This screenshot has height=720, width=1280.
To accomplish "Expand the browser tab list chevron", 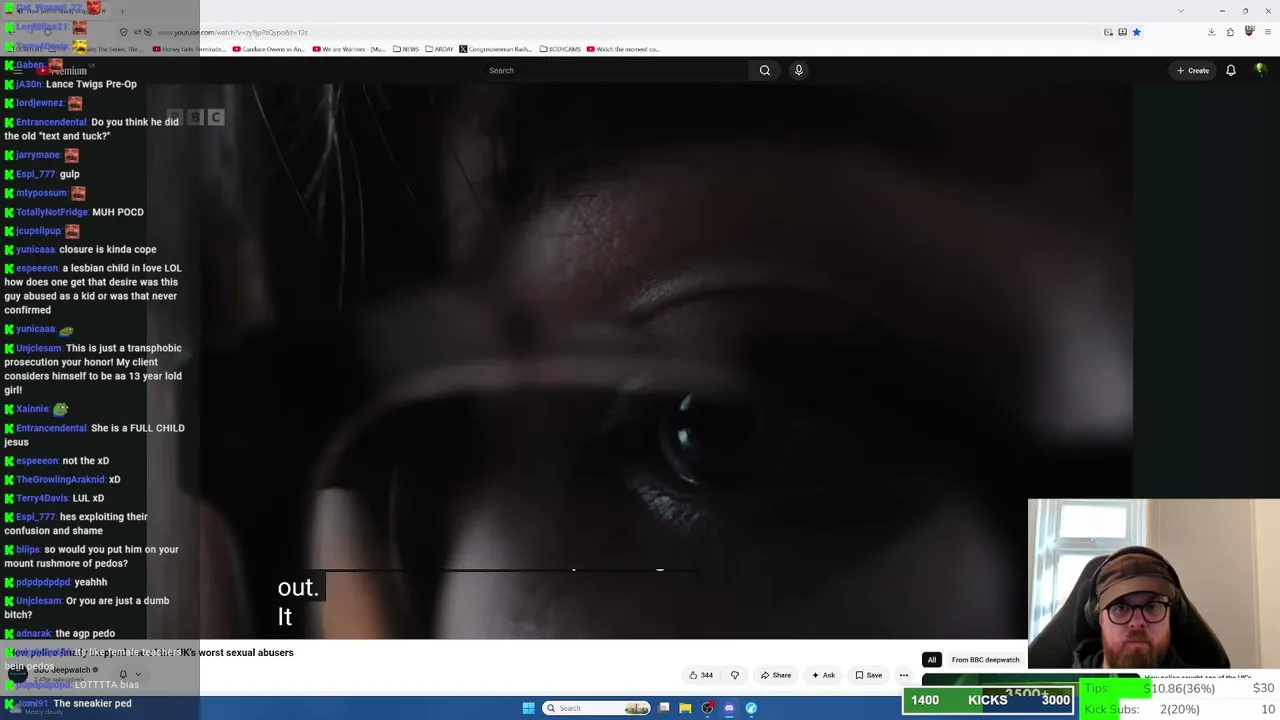I will [x=1181, y=11].
